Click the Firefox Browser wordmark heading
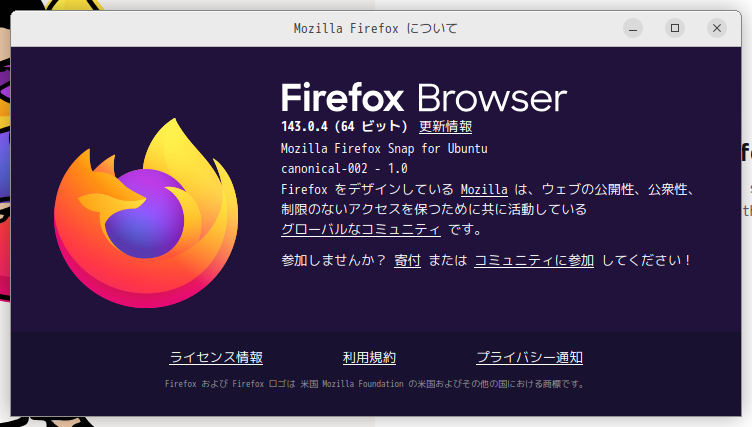The height and width of the screenshot is (427, 752). coord(424,98)
